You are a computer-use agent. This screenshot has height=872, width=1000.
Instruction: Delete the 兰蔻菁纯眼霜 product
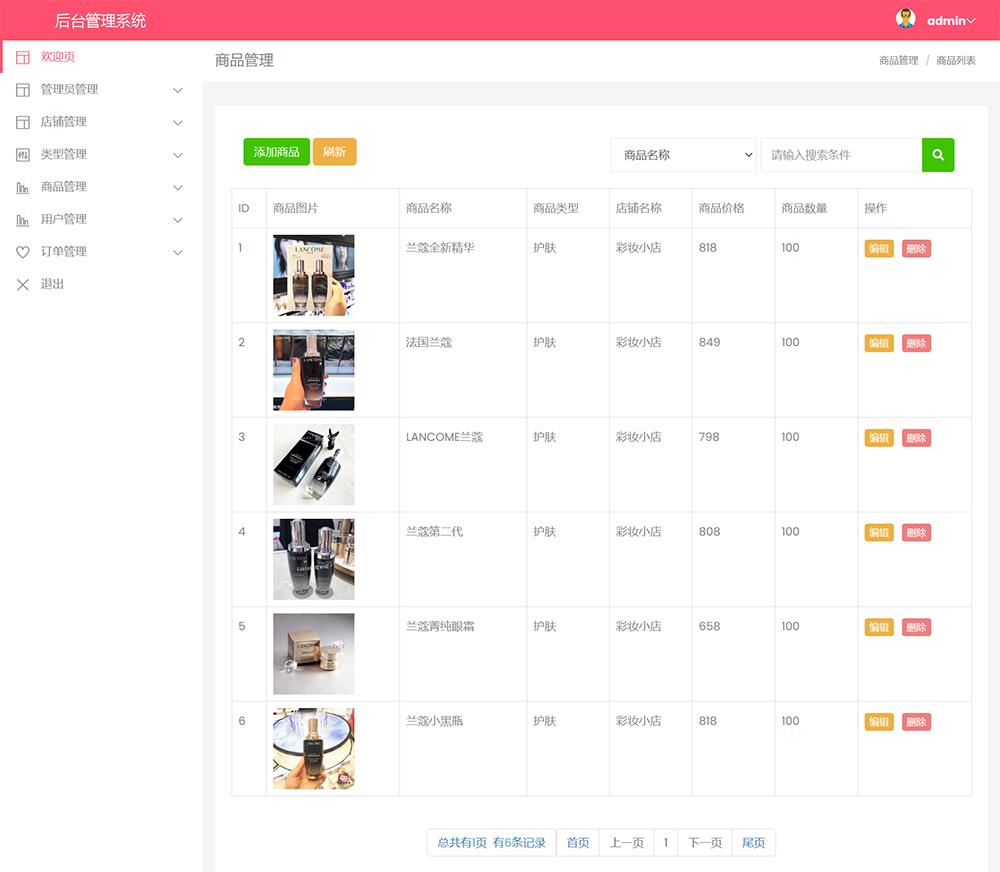[x=916, y=627]
